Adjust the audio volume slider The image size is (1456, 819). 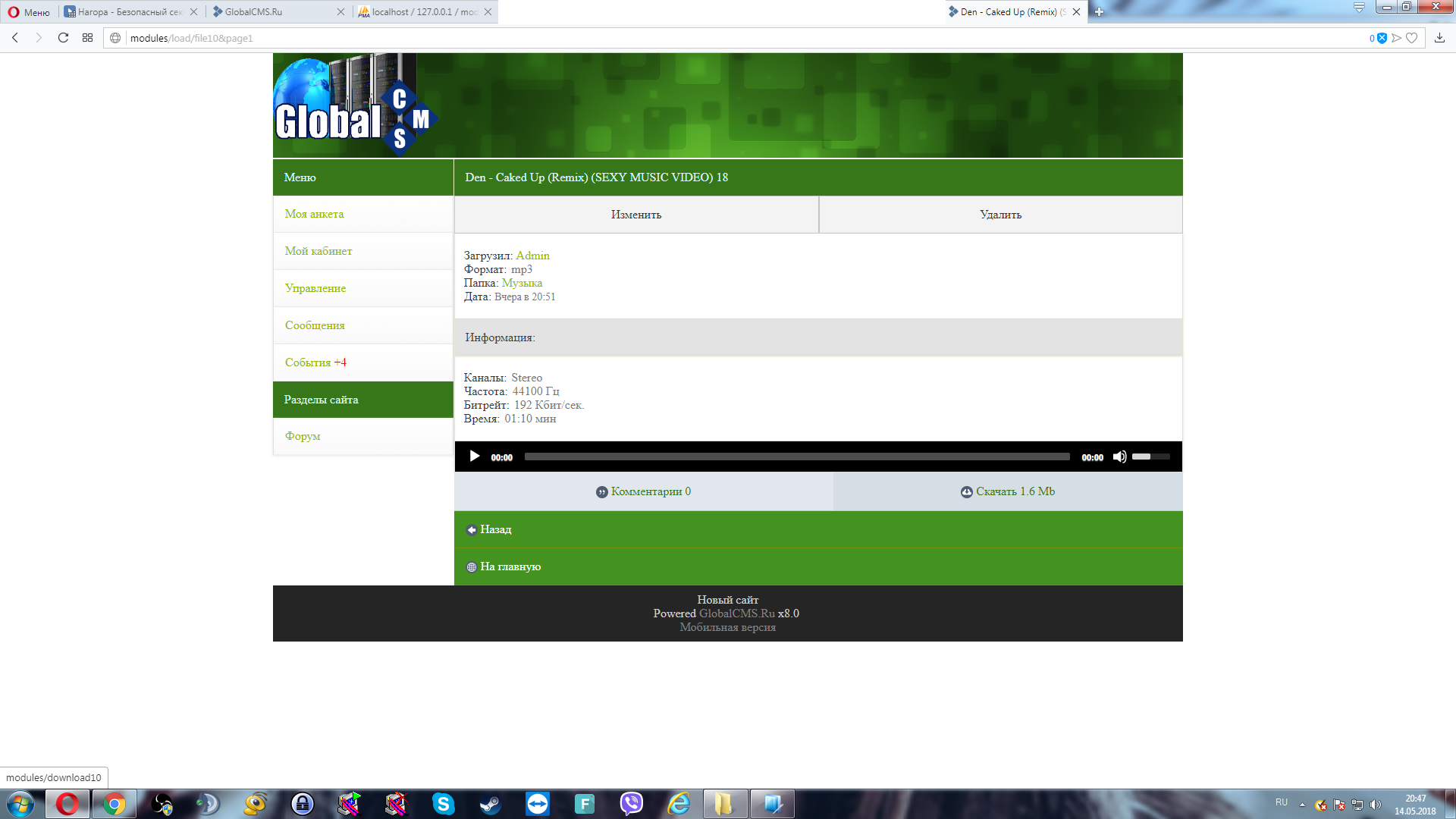point(1150,457)
